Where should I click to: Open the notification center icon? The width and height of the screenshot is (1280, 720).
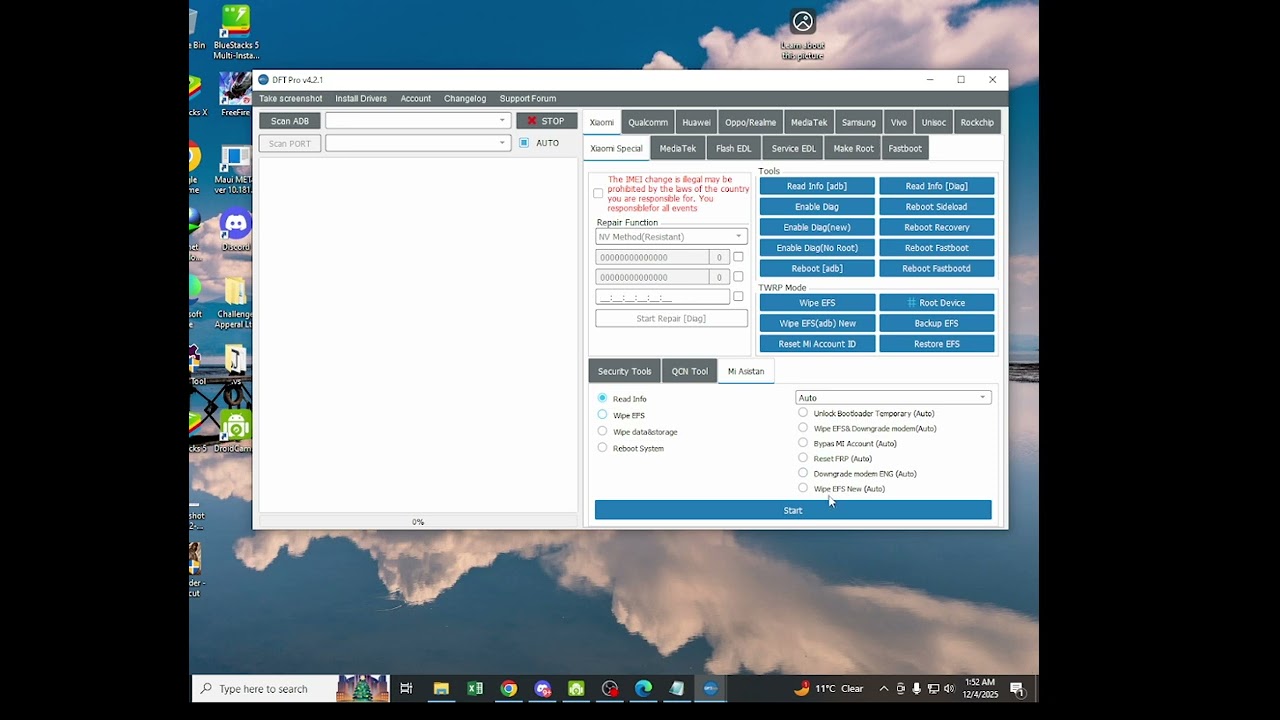click(1017, 689)
